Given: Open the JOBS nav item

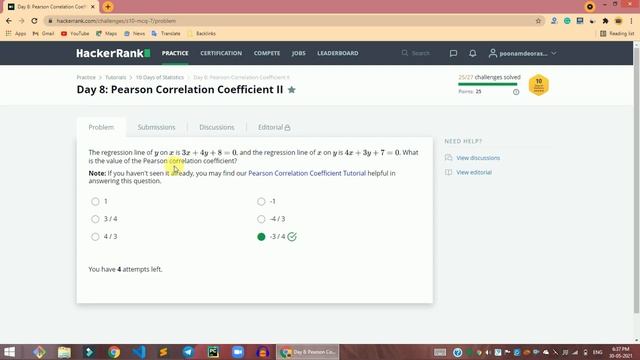Looking at the screenshot, I should pyautogui.click(x=298, y=53).
